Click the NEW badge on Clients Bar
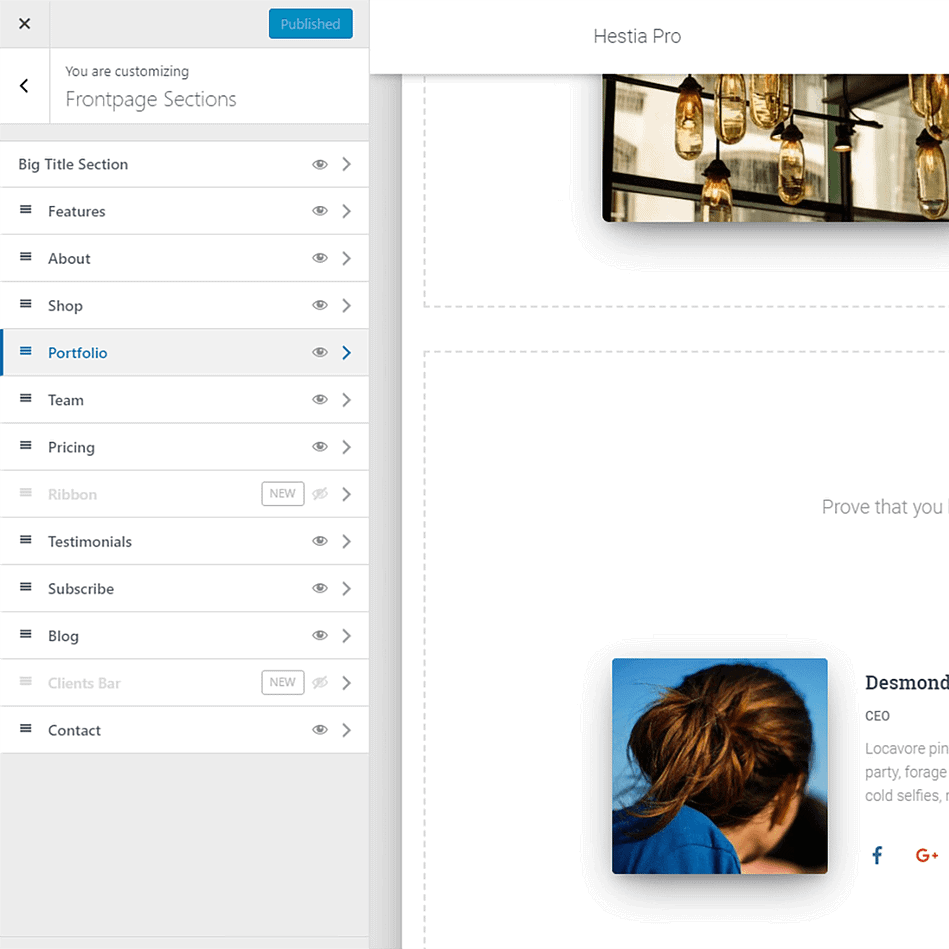Viewport: 949px width, 949px height. pyautogui.click(x=283, y=682)
